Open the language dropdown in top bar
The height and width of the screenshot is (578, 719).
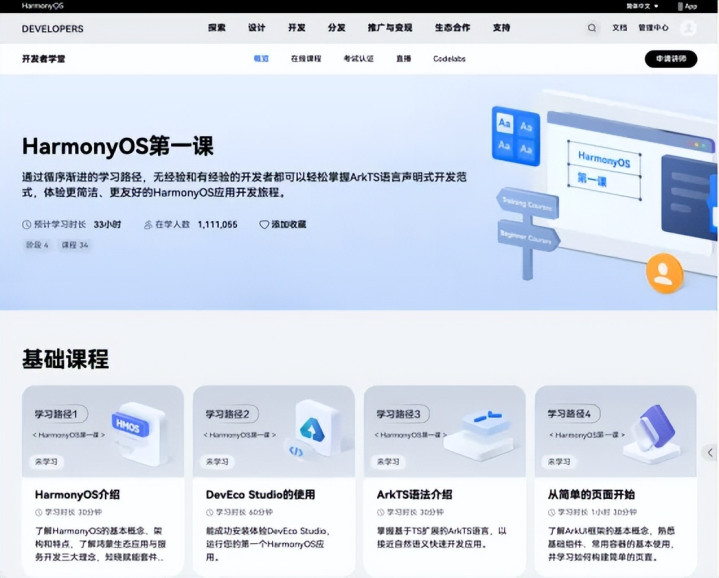(642, 6)
